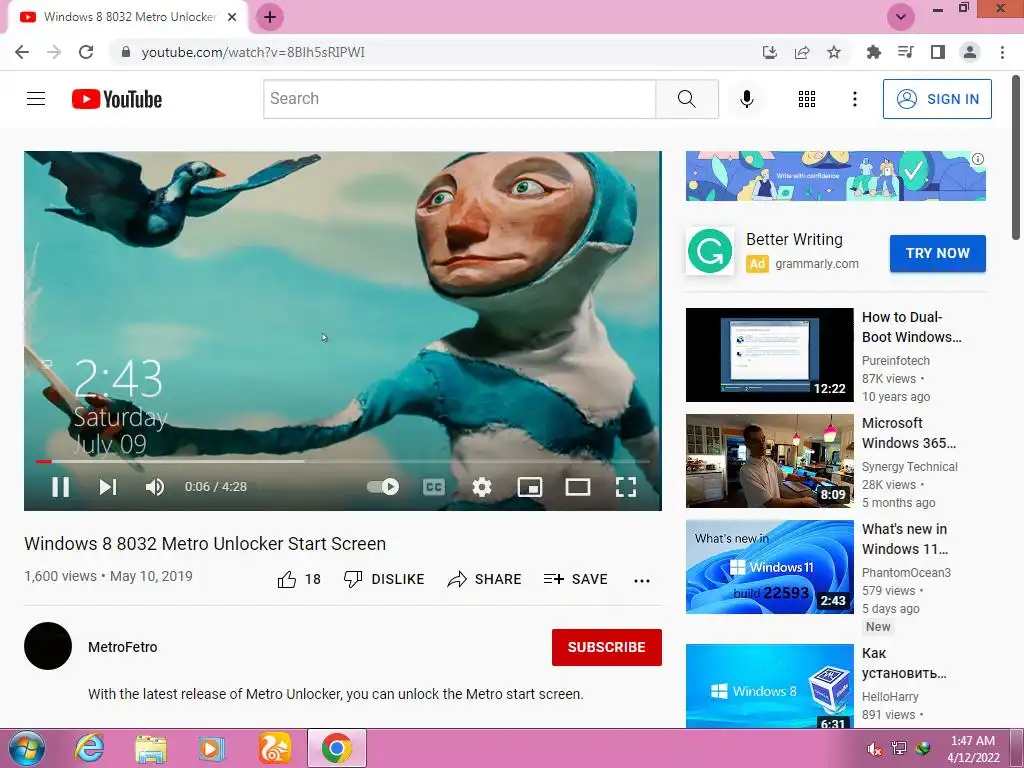Open the ad info icon on banner

978,159
